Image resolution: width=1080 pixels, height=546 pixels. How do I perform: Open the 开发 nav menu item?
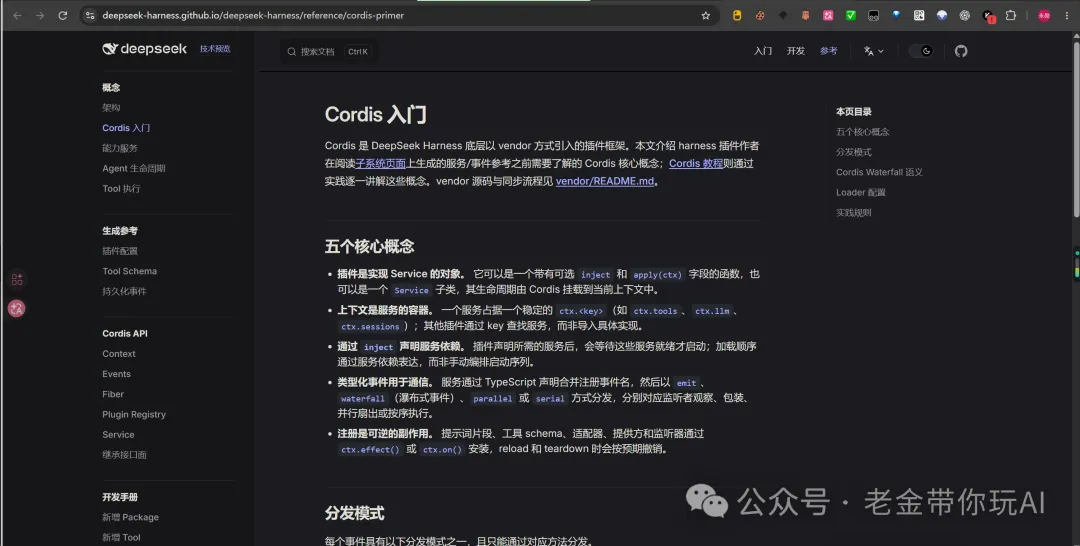click(796, 51)
